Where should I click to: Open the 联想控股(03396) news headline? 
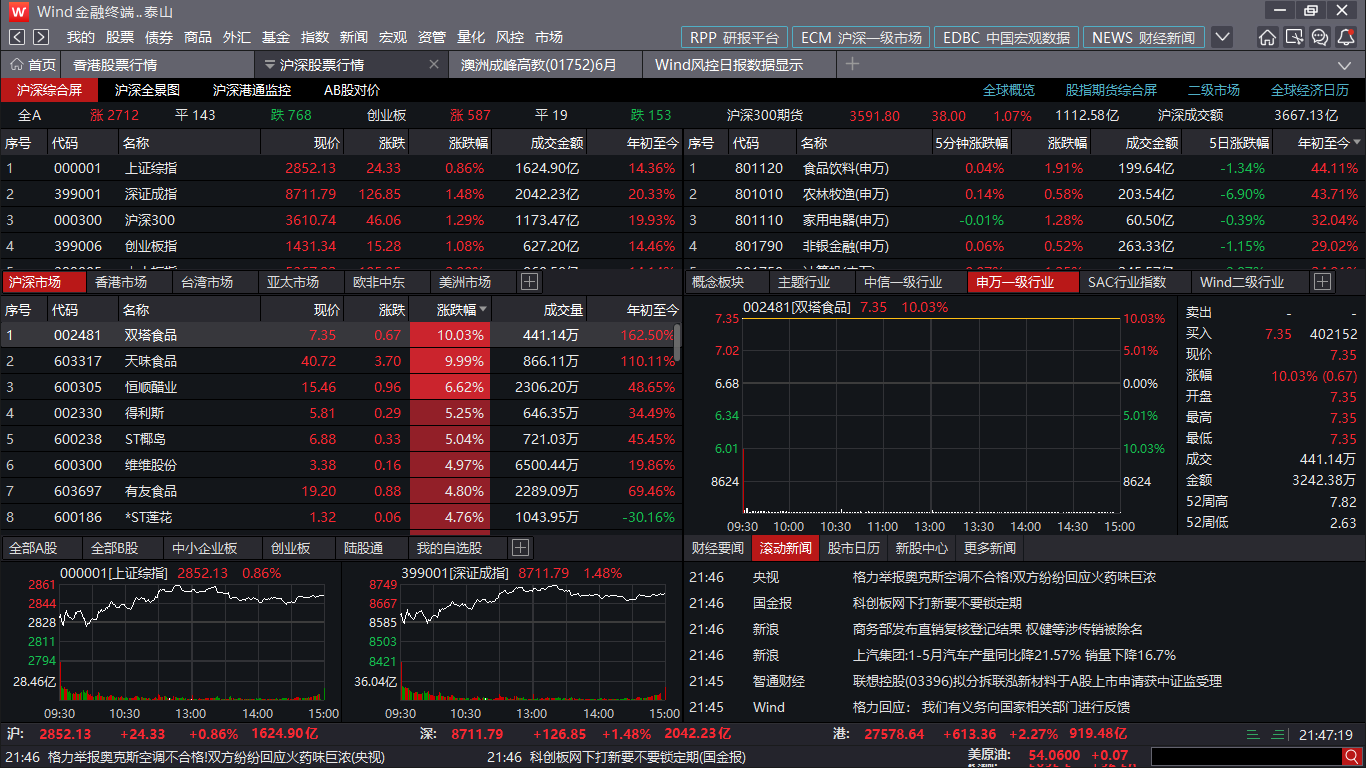pos(1037,682)
